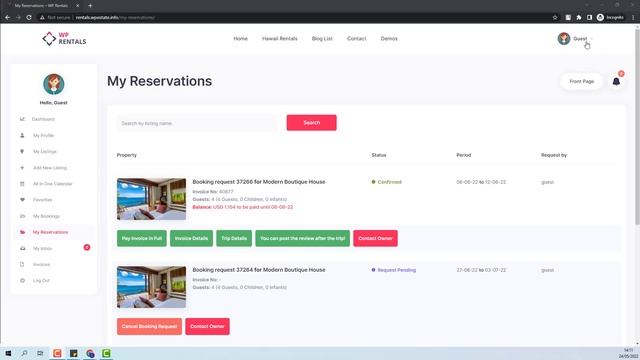Click Cancel Booking Request button
Image resolution: width=640 pixels, height=360 pixels.
[x=149, y=327]
